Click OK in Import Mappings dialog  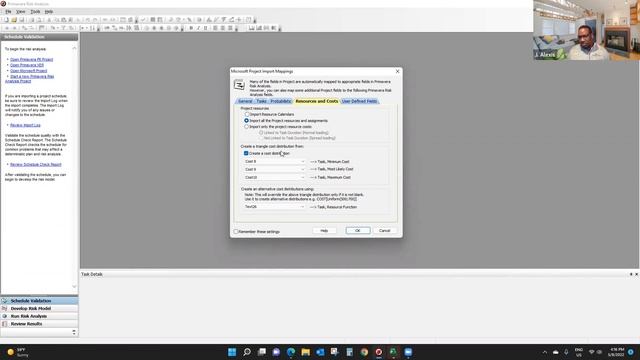358,231
